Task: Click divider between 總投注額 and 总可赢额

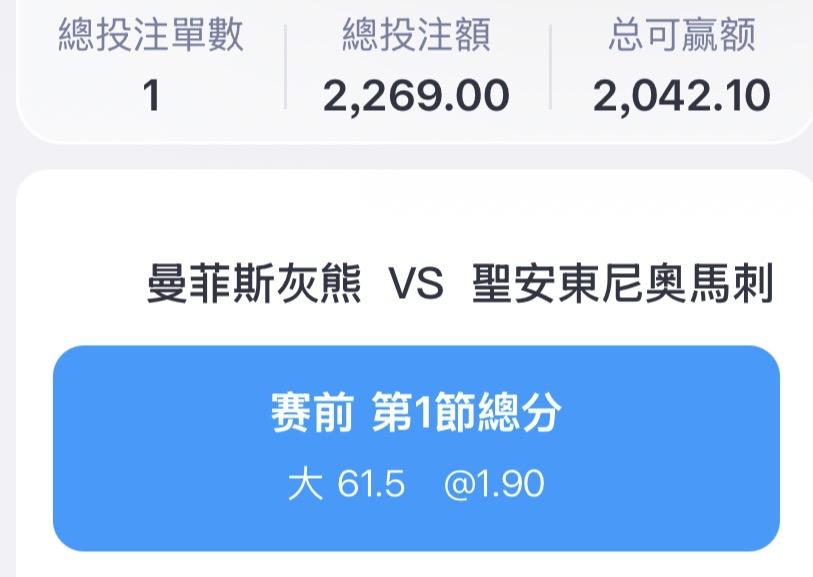Action: pos(550,67)
